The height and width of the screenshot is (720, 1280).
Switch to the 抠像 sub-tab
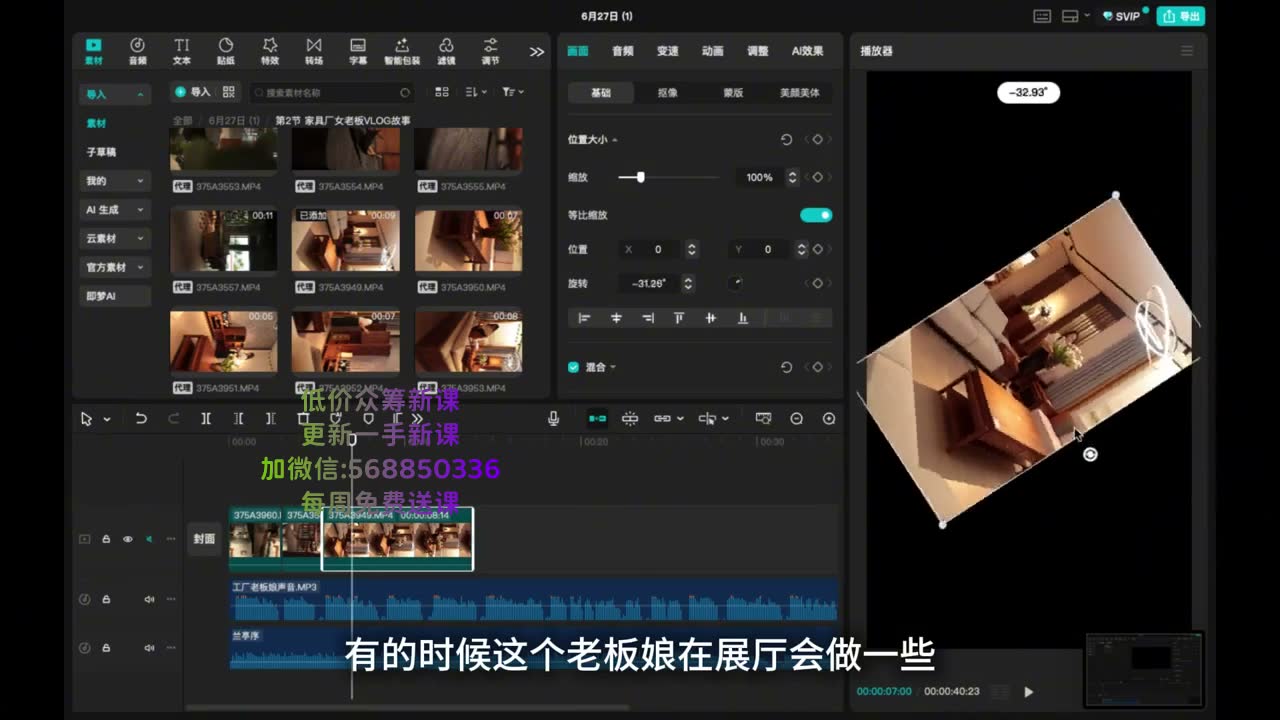pos(667,93)
